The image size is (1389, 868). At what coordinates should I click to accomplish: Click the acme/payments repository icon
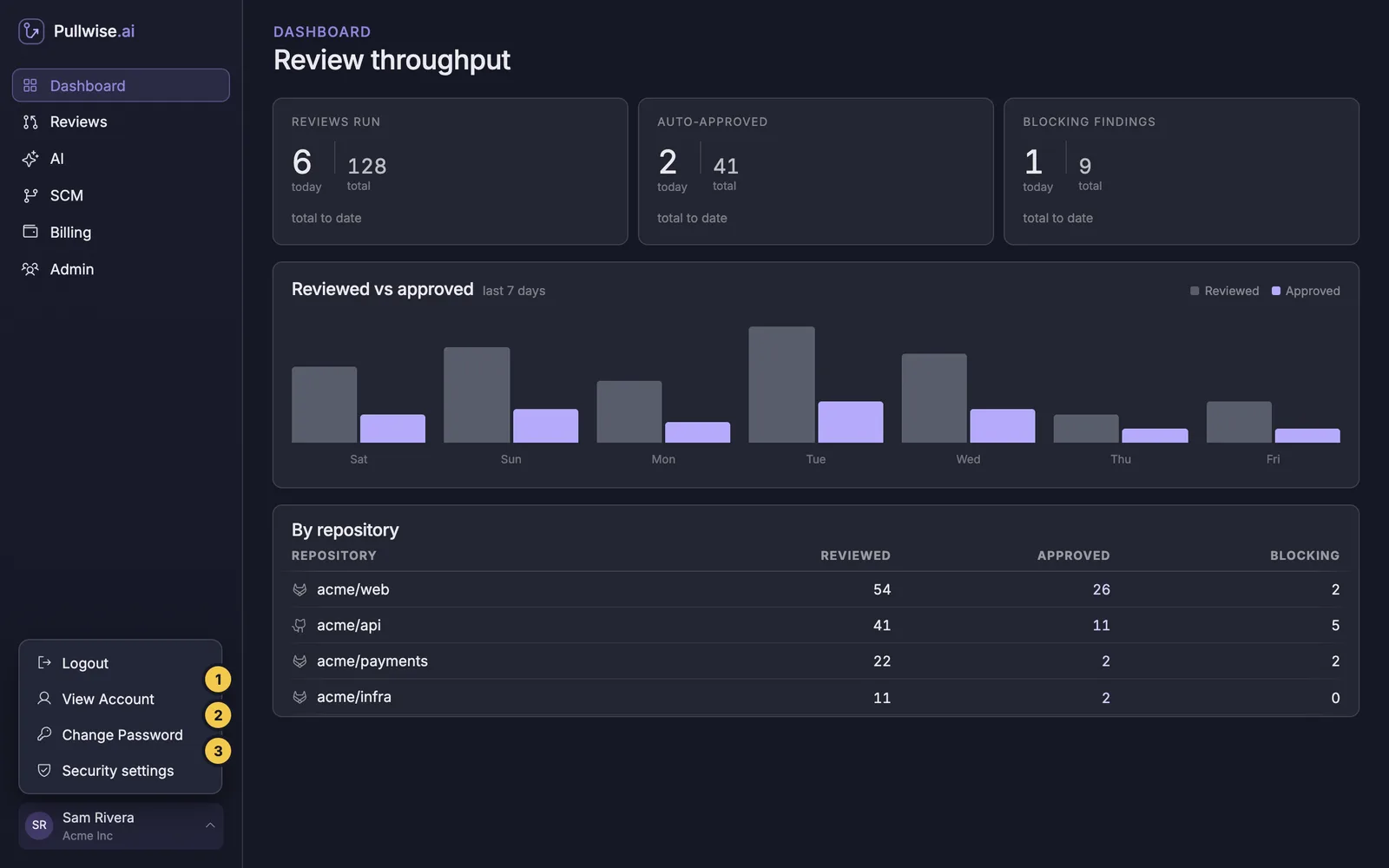(300, 661)
